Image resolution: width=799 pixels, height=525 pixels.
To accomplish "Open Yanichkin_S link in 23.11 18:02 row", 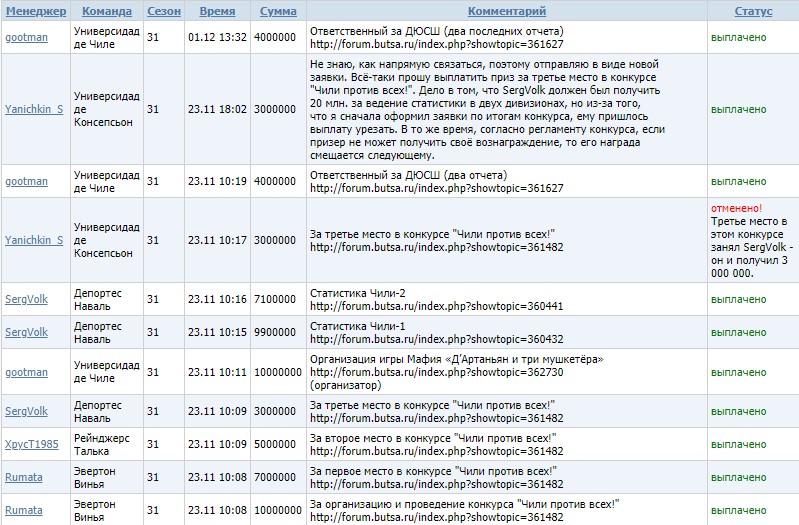I will 34,109.
